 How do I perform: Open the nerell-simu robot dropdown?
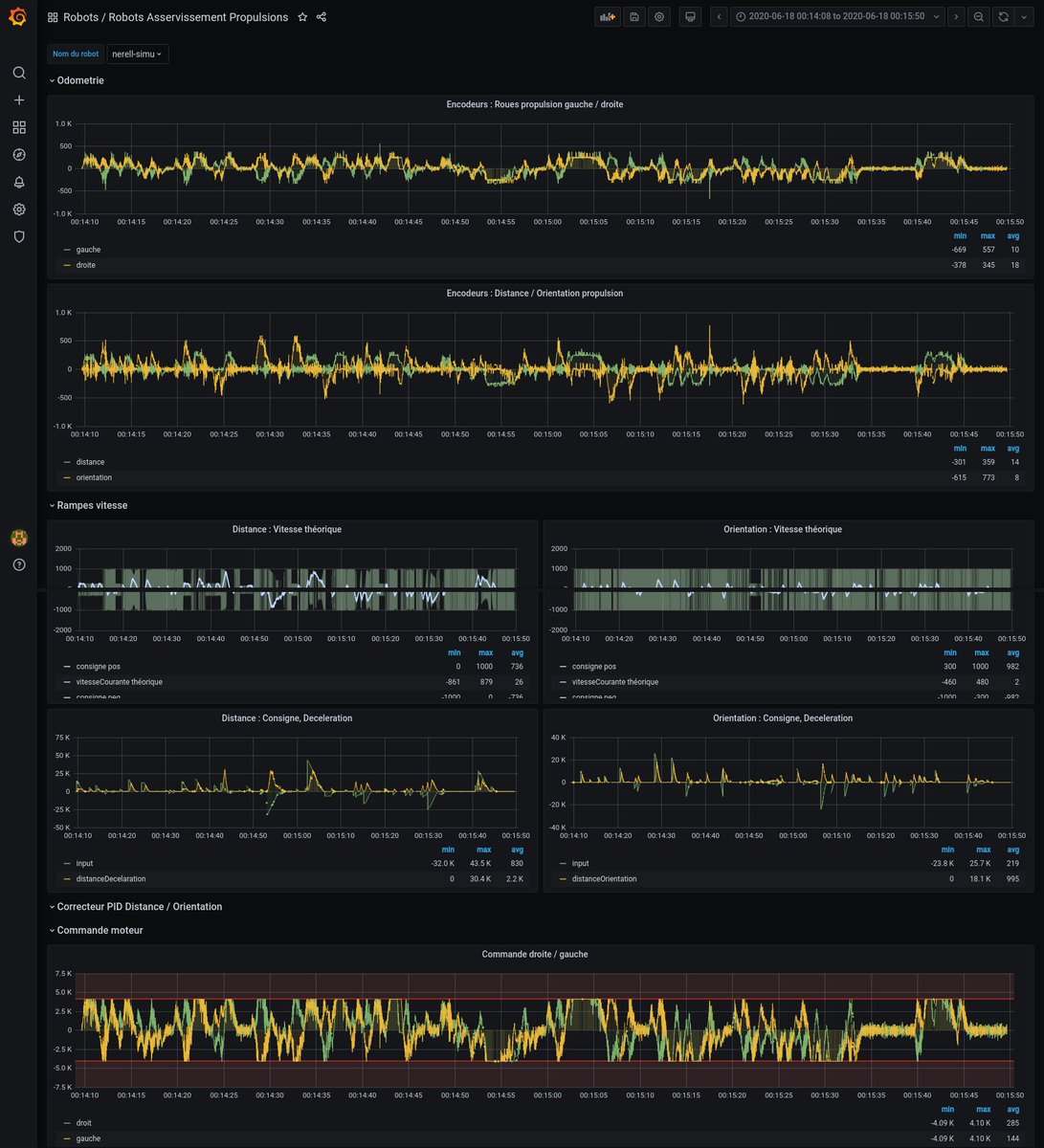click(138, 55)
